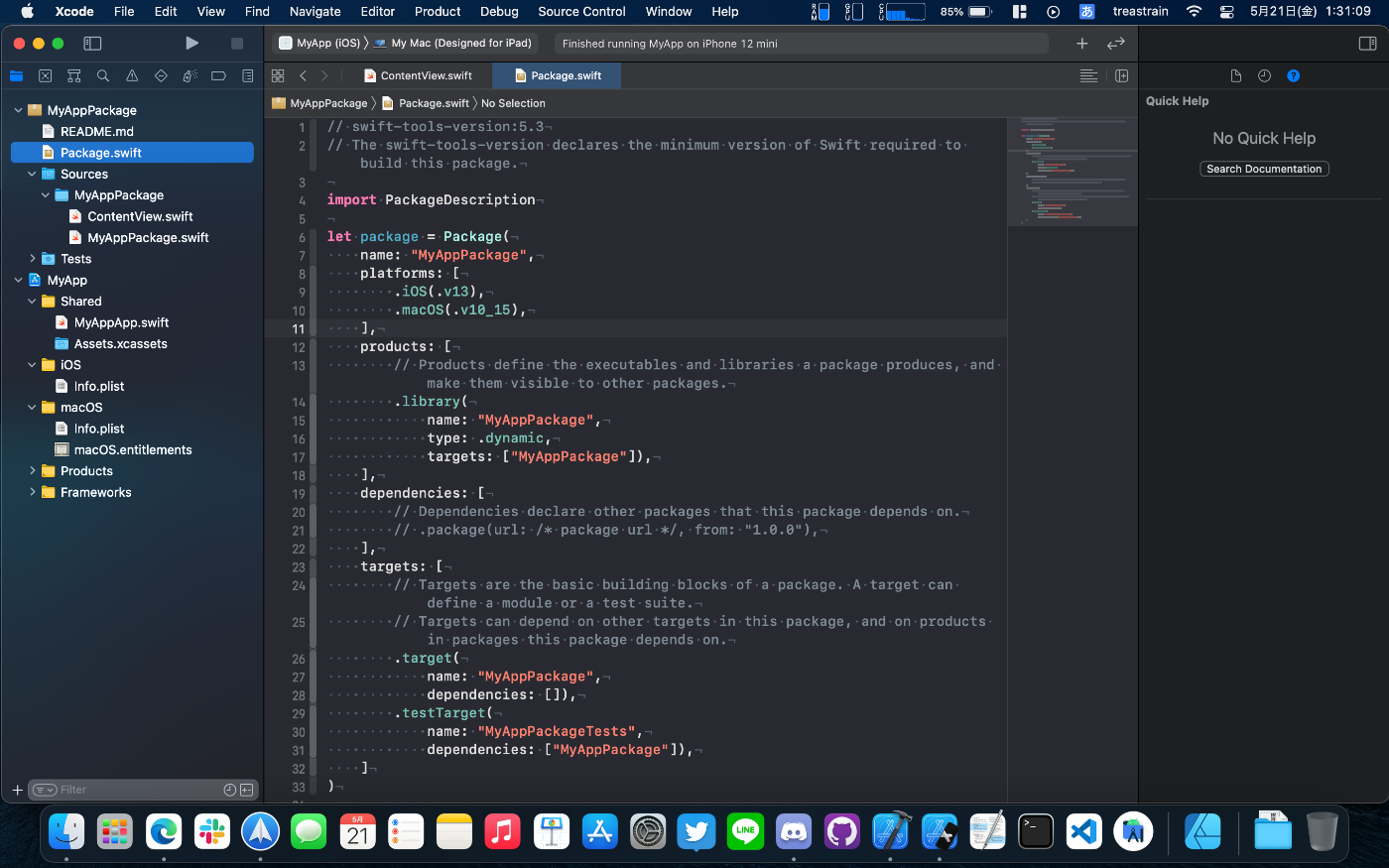Switch to the Symbol navigator
Viewport: 1389px width, 868px height.
coord(73,75)
